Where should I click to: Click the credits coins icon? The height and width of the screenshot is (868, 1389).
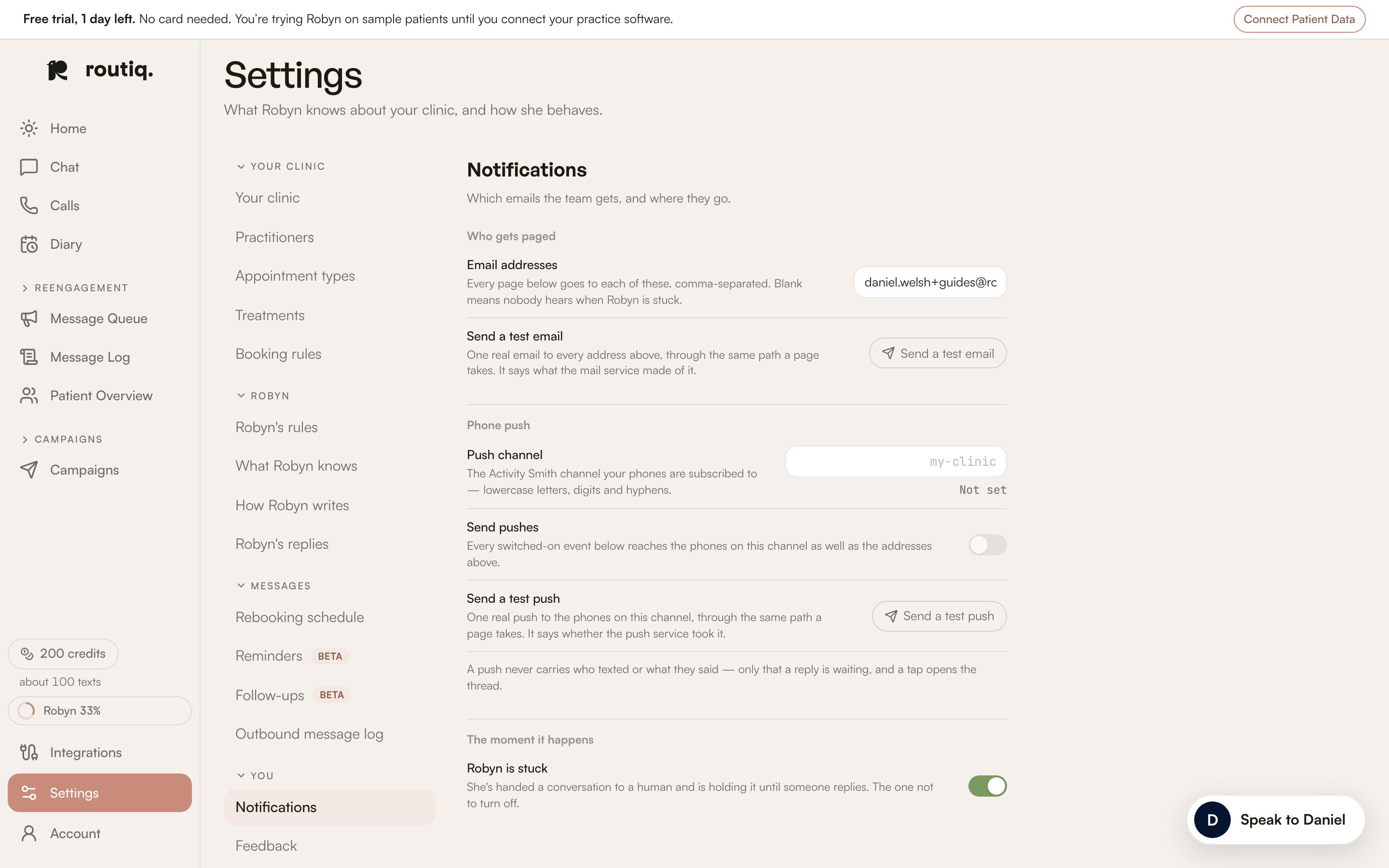click(x=27, y=653)
